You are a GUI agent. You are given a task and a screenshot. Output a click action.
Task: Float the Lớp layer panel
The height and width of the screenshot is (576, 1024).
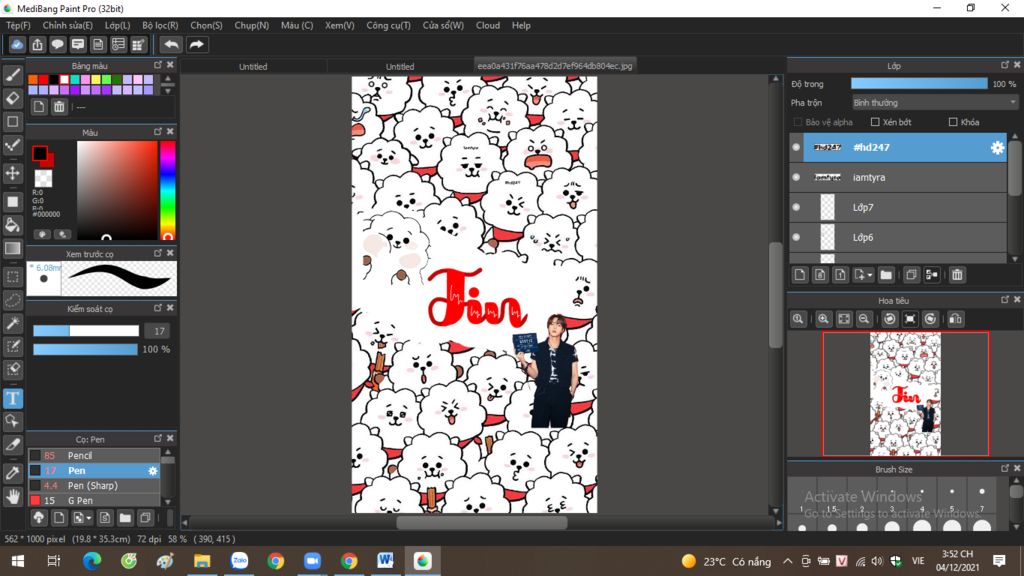1004,65
